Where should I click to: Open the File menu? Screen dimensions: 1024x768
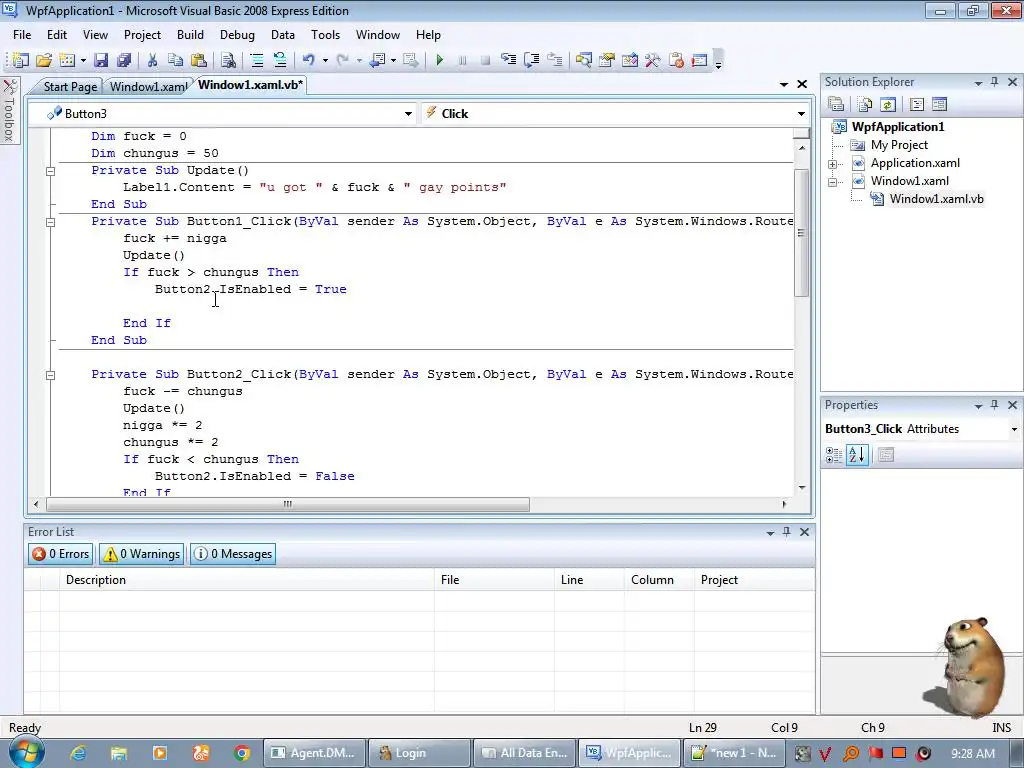22,35
